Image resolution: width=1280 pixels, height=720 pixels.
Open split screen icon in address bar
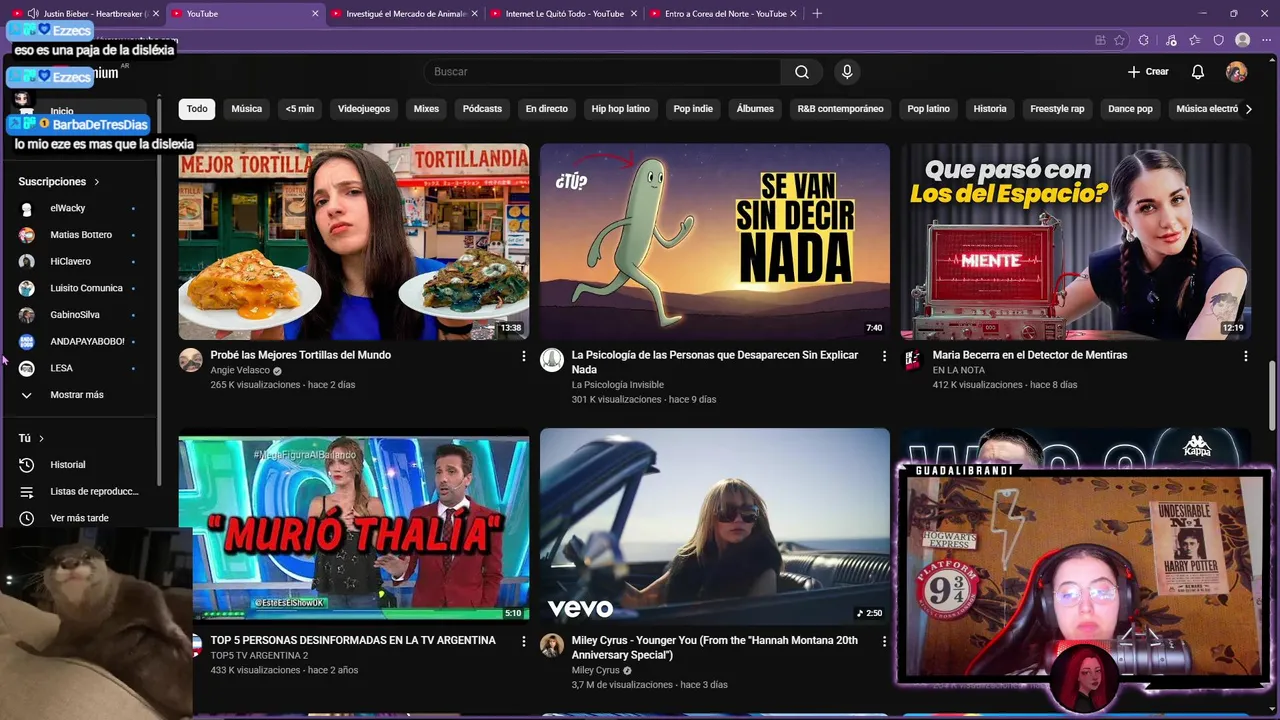tap(1100, 40)
